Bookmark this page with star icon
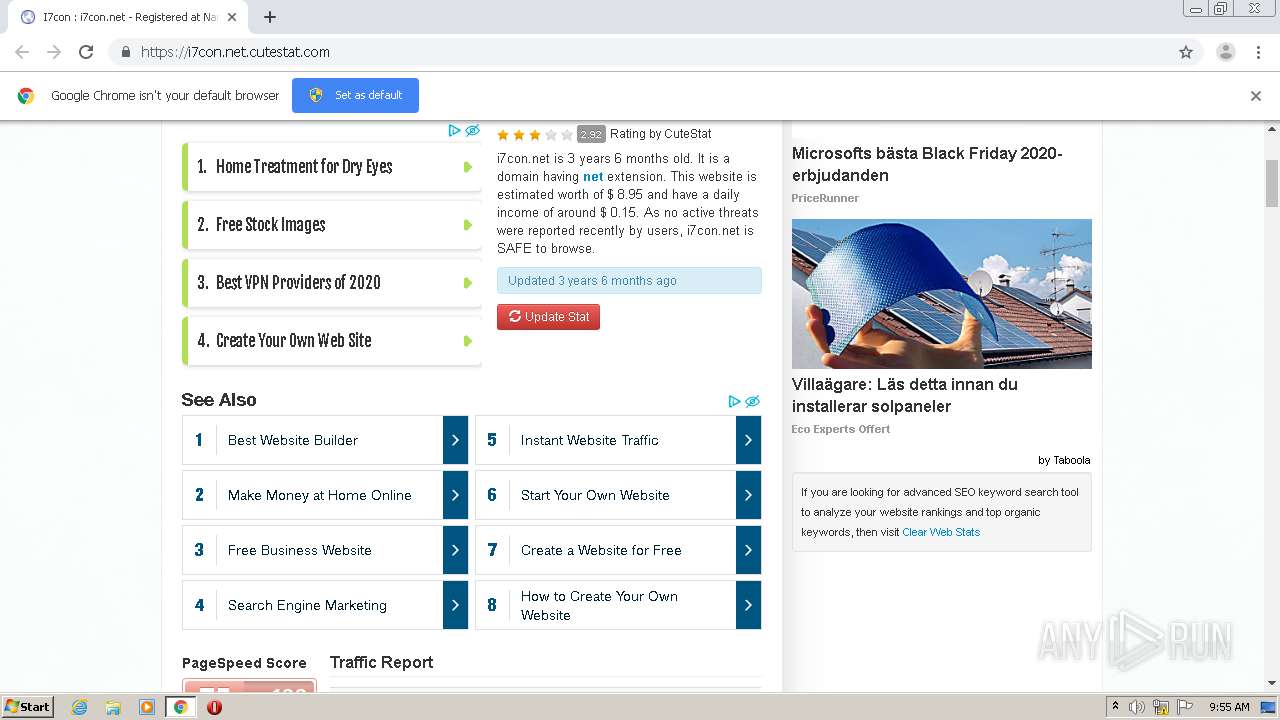The height and width of the screenshot is (720, 1280). click(x=1186, y=52)
